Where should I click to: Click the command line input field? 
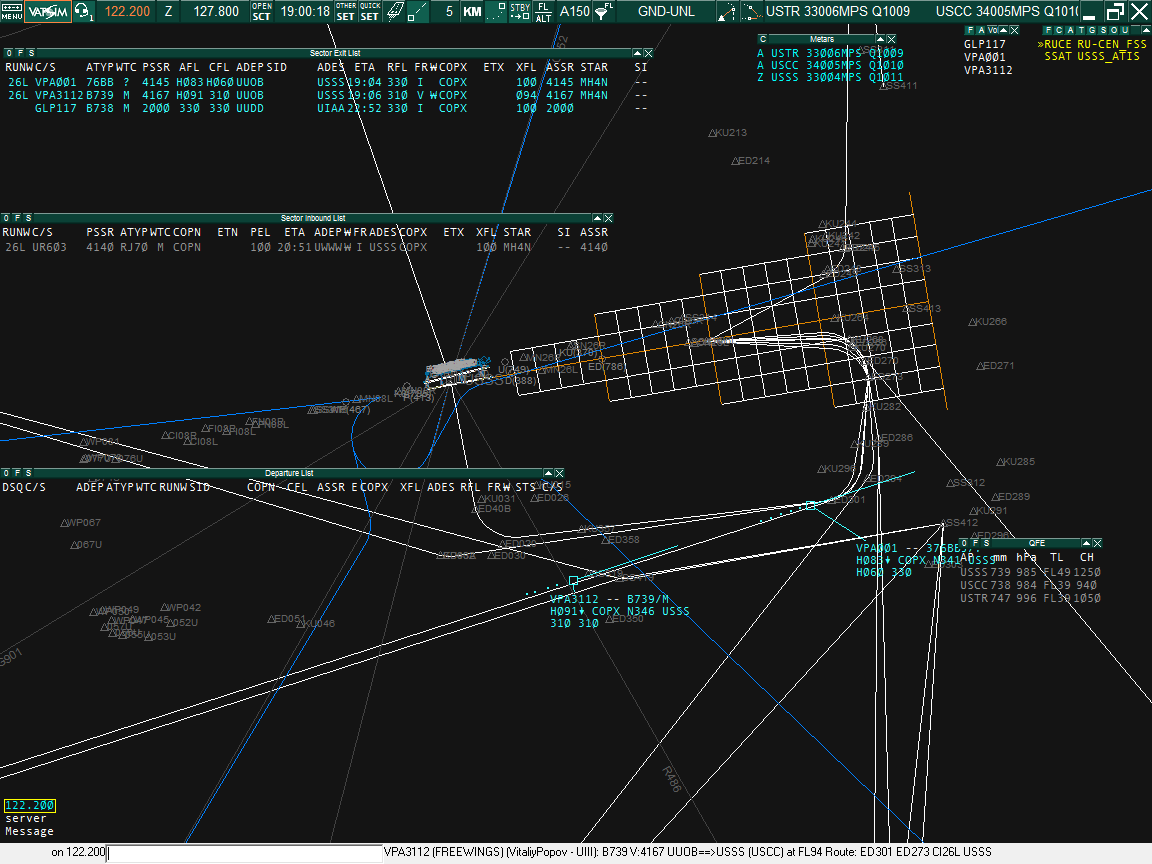(x=245, y=852)
